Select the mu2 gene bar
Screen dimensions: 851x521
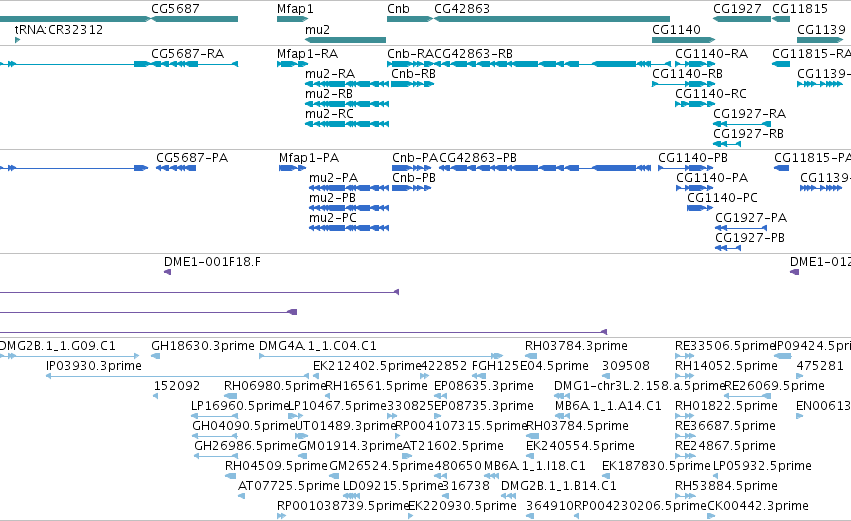point(346,40)
